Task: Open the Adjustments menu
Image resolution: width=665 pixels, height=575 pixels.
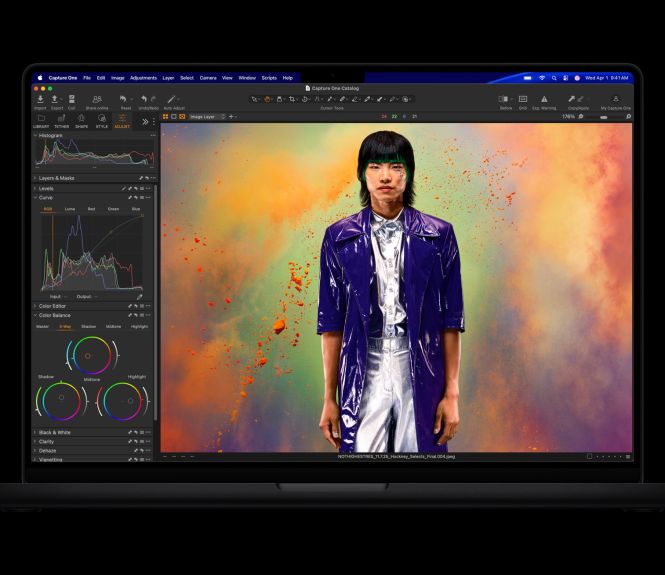Action: tap(143, 78)
